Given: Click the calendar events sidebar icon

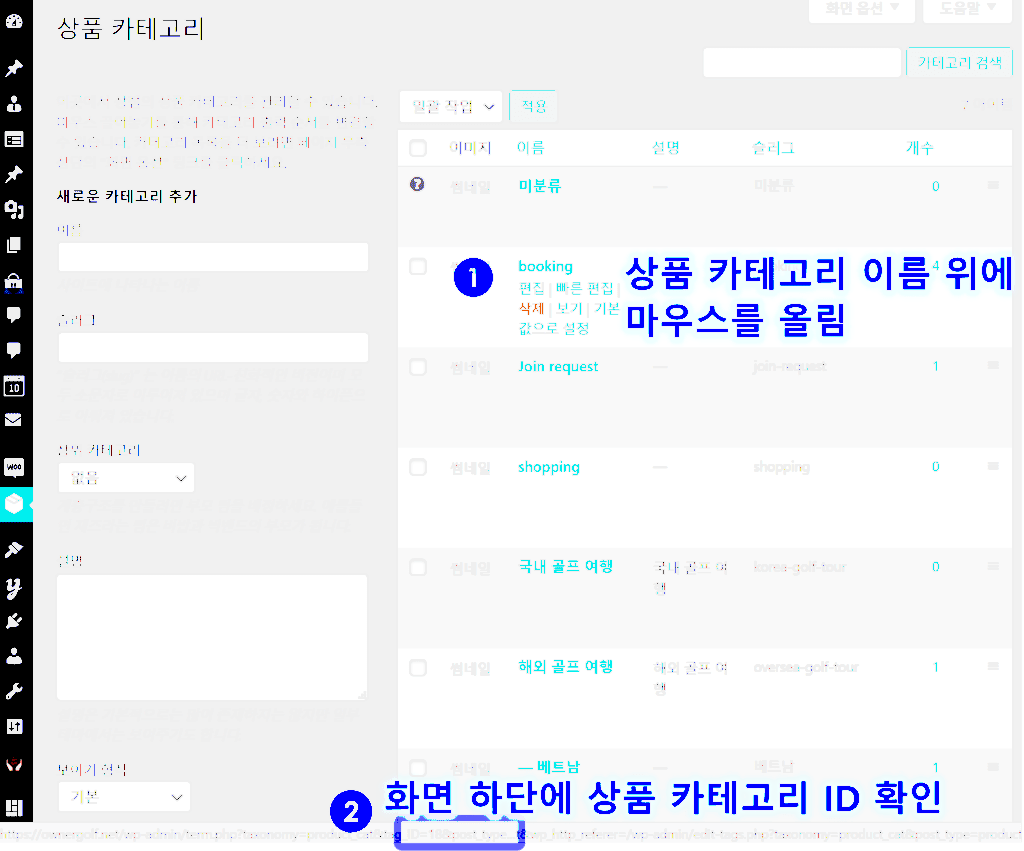Looking at the screenshot, I should point(16,387).
